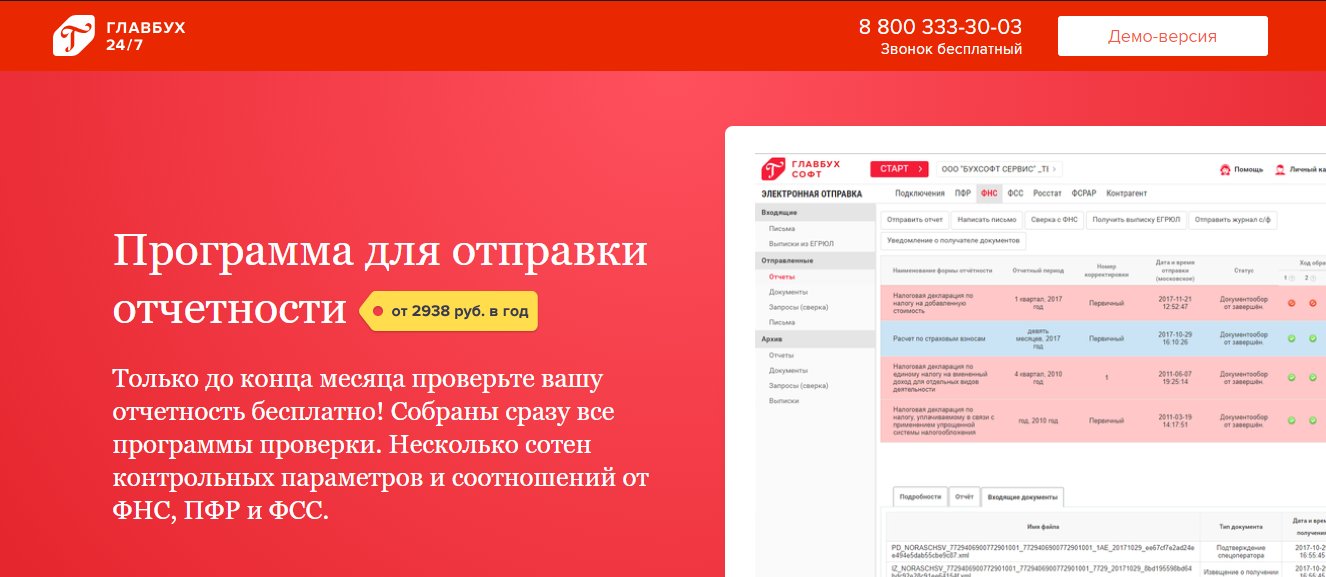Click the Личный кабинет user icon
1326x577 pixels.
pyautogui.click(x=1280, y=170)
